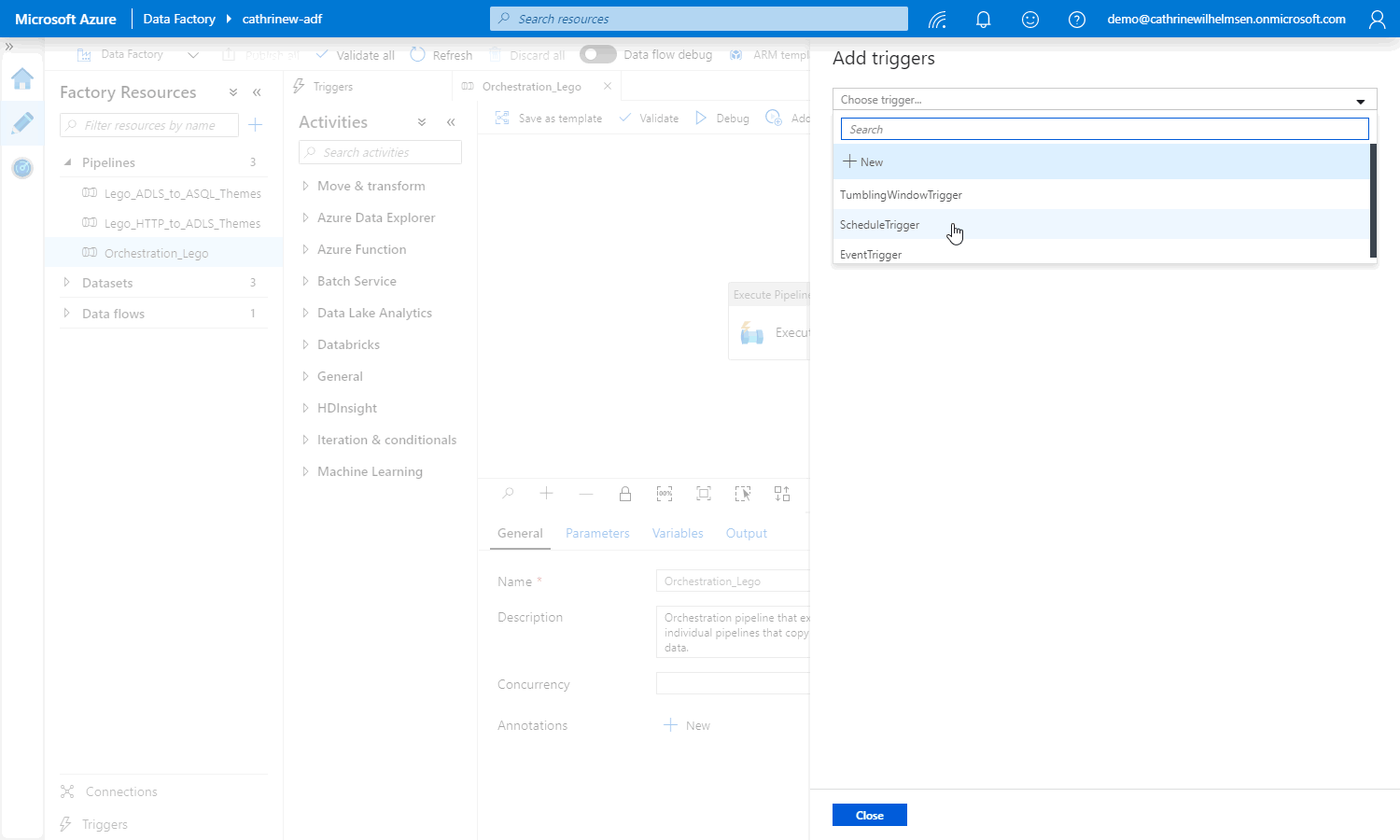Open the Monitor gauge icon

coord(22,168)
